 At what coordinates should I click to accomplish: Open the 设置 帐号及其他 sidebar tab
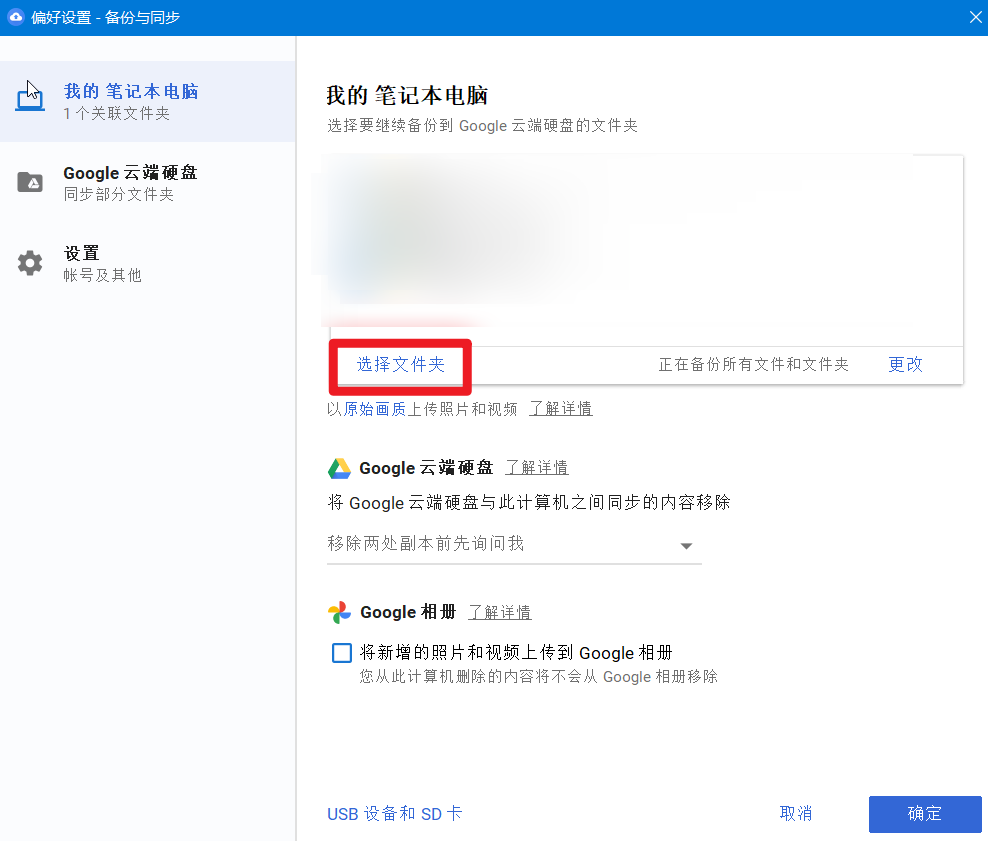(147, 263)
